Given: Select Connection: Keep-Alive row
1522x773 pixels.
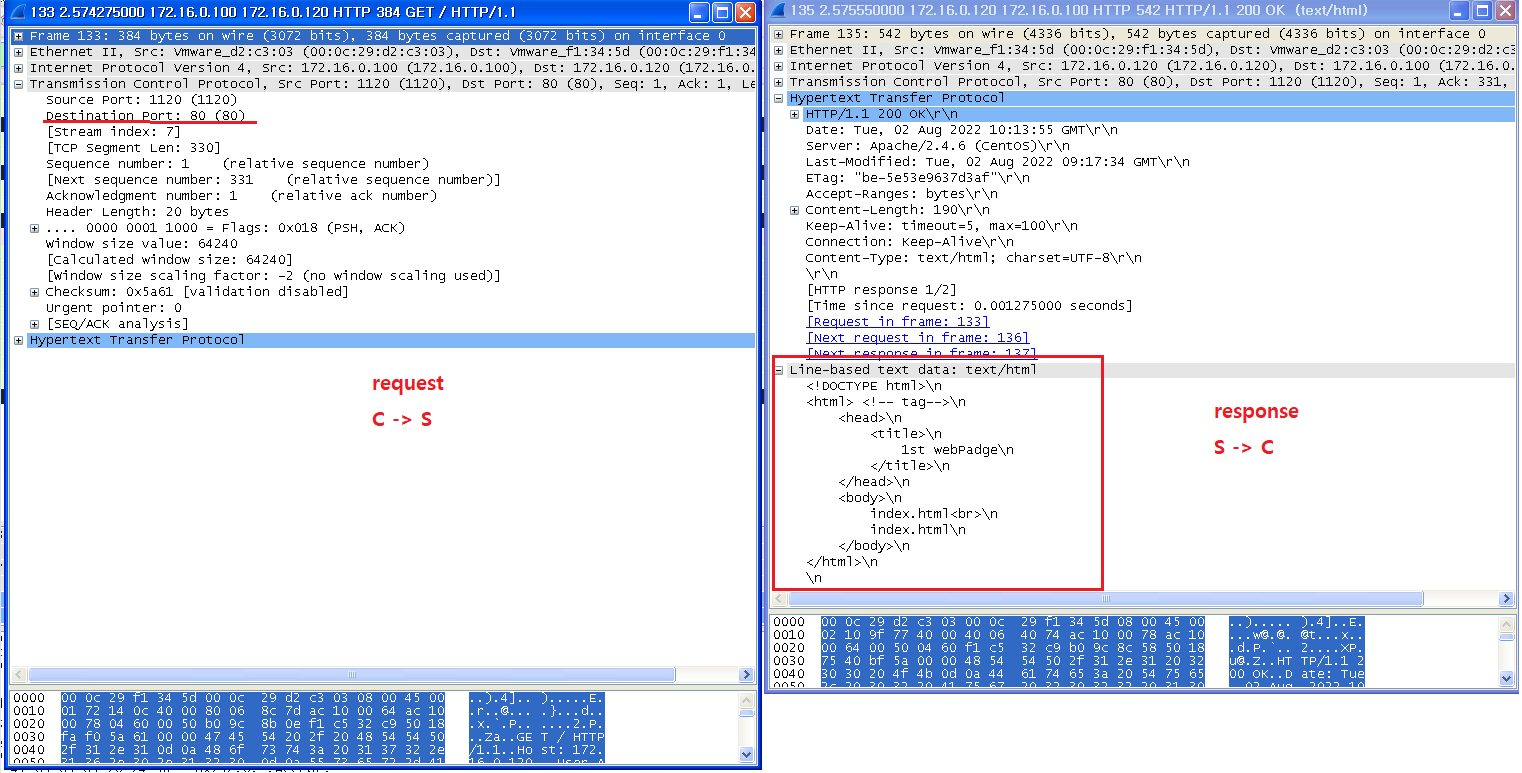Looking at the screenshot, I should (x=909, y=242).
